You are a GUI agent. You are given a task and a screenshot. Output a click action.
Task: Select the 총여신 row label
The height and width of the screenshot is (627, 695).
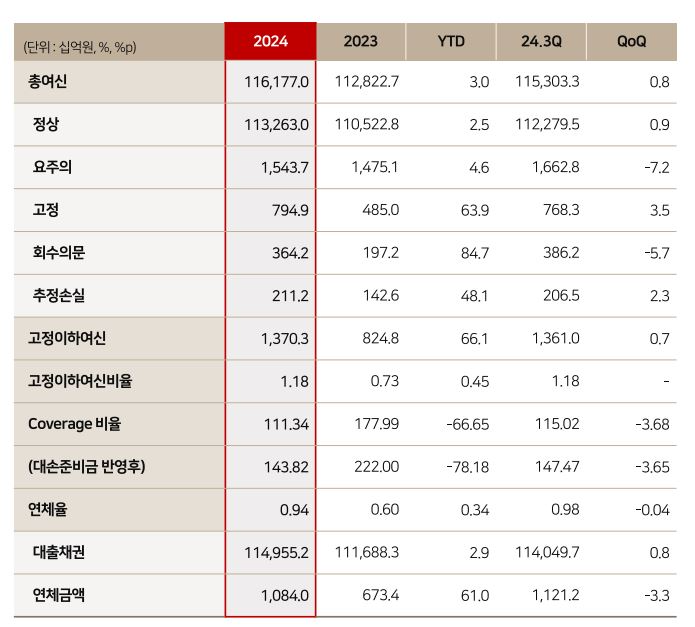pyautogui.click(x=48, y=82)
